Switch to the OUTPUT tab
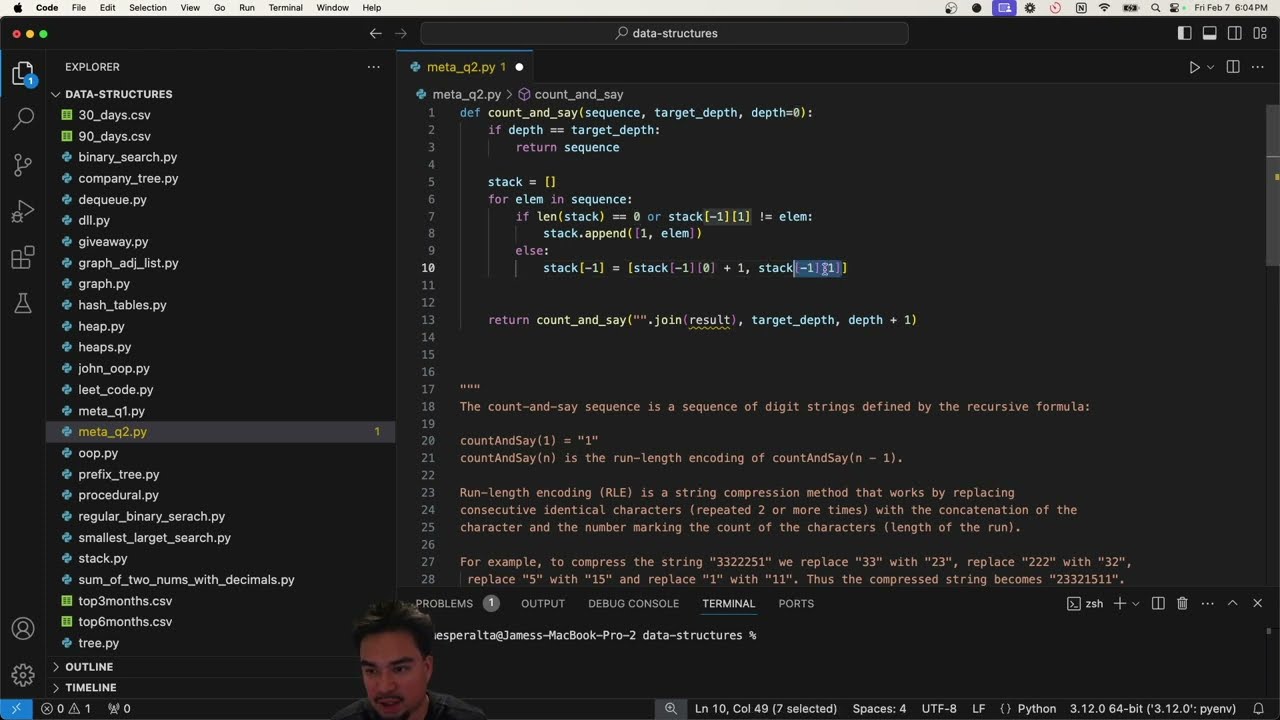1280x720 pixels. pos(543,603)
